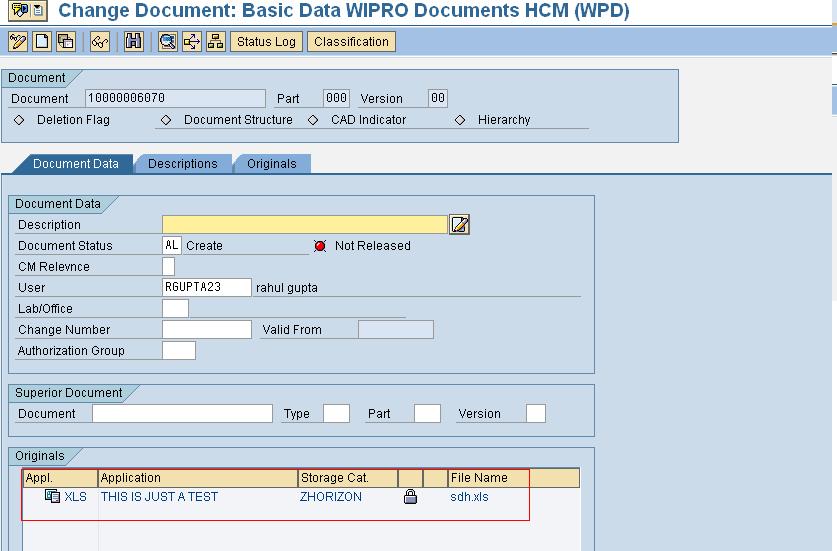Click the Classification button
The image size is (837, 551).
click(351, 42)
